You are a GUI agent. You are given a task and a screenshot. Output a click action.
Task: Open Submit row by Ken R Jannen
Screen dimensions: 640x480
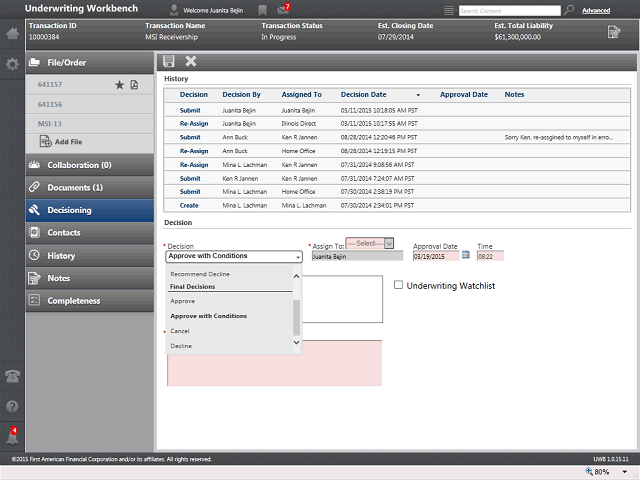tap(190, 178)
